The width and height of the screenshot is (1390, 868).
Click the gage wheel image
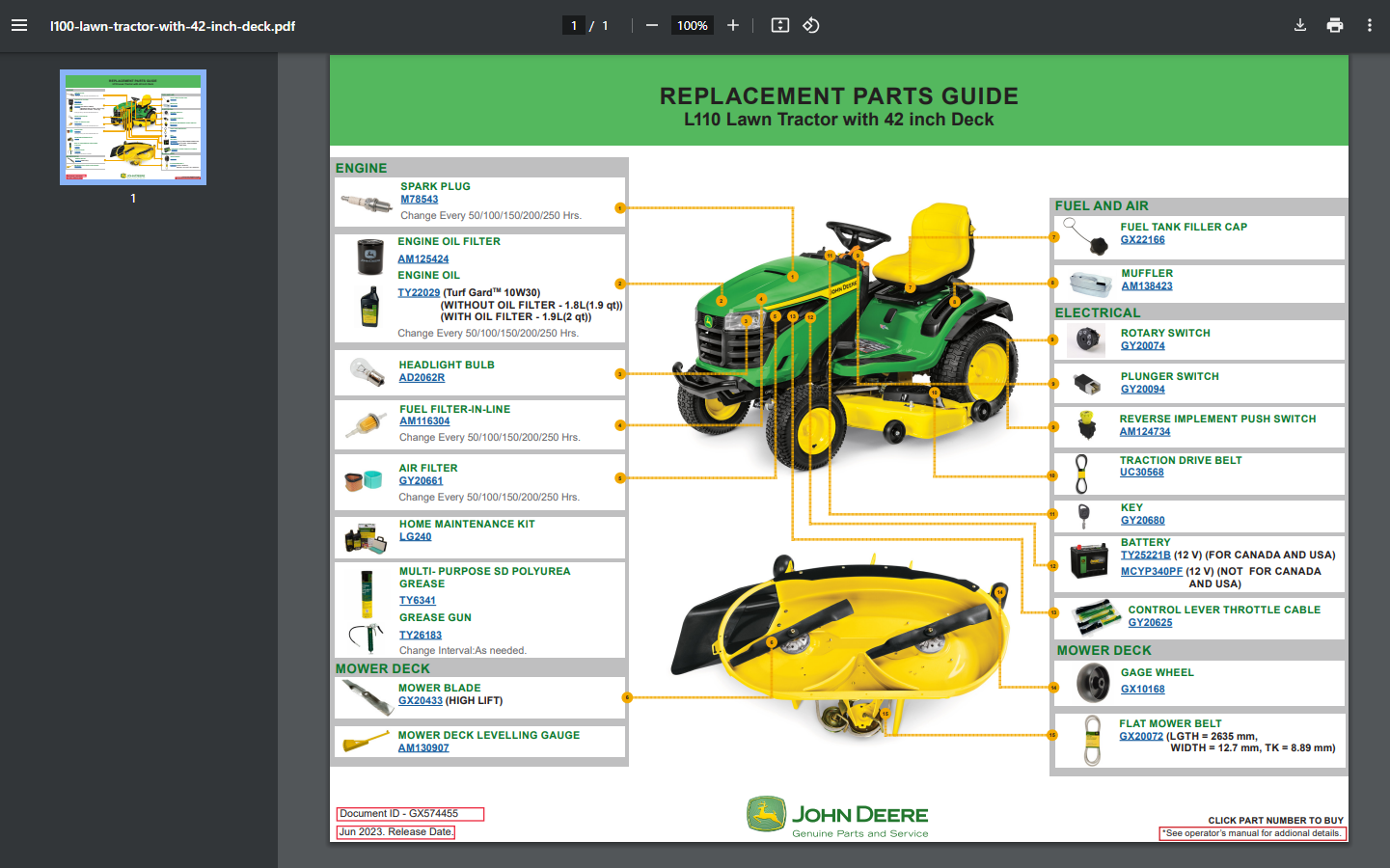click(x=1093, y=685)
